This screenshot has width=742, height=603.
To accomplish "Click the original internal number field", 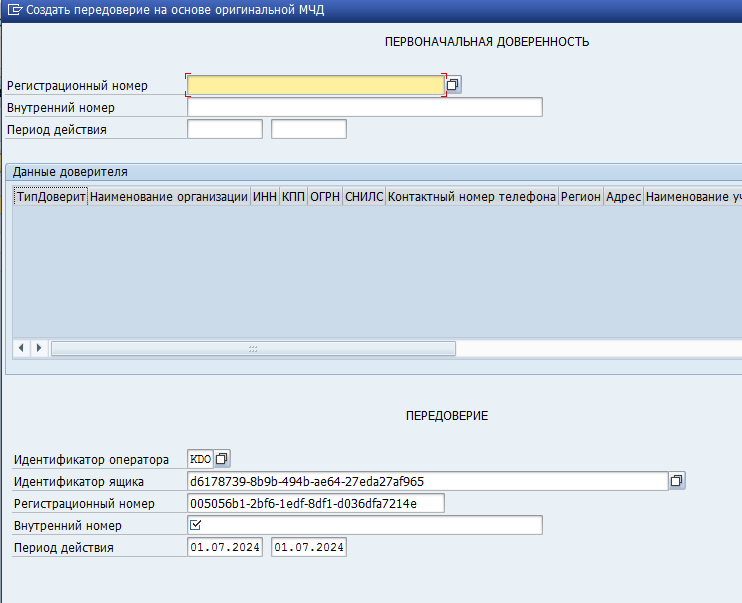I will coord(364,107).
